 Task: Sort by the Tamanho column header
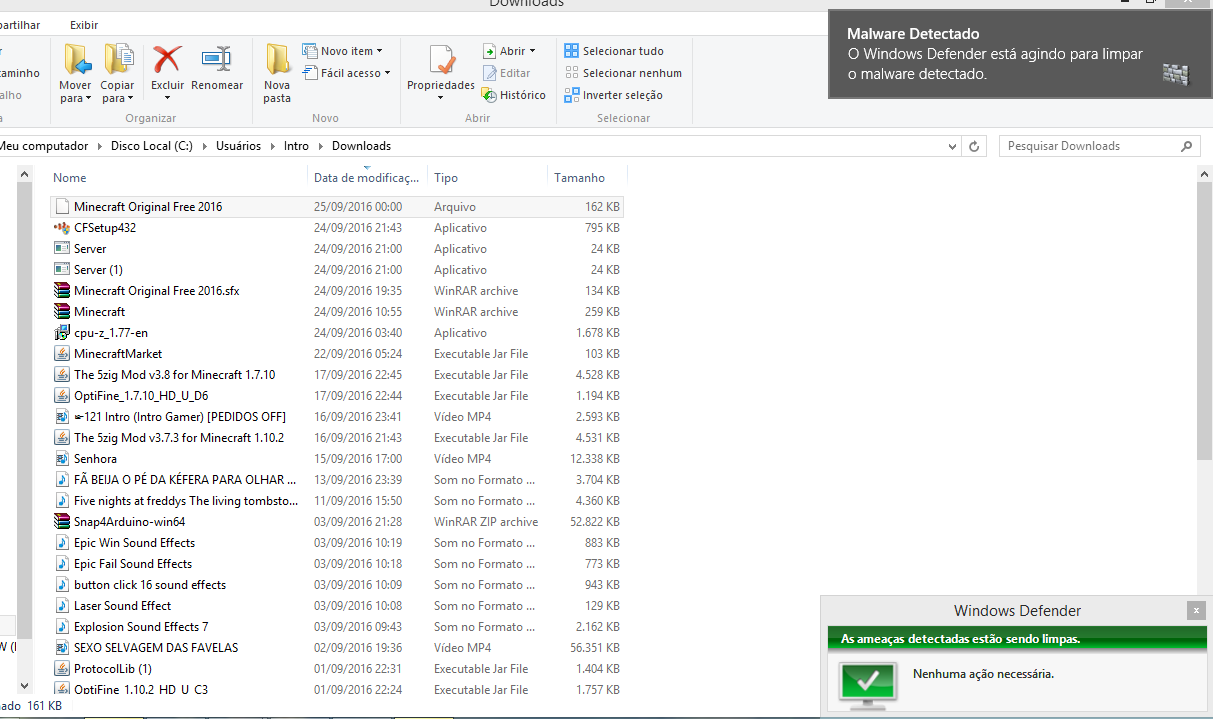586,178
